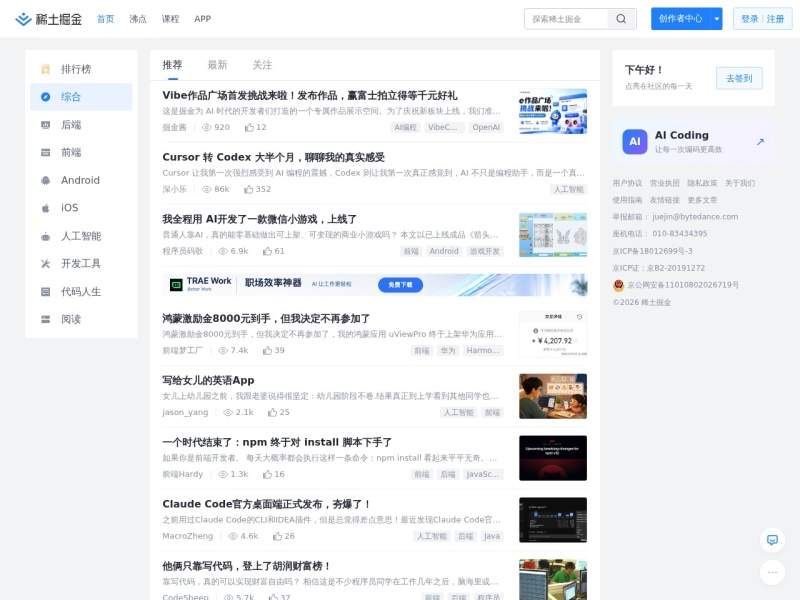Click the 稀土掘金 logo icon
This screenshot has width=800, height=600.
[x=23, y=19]
